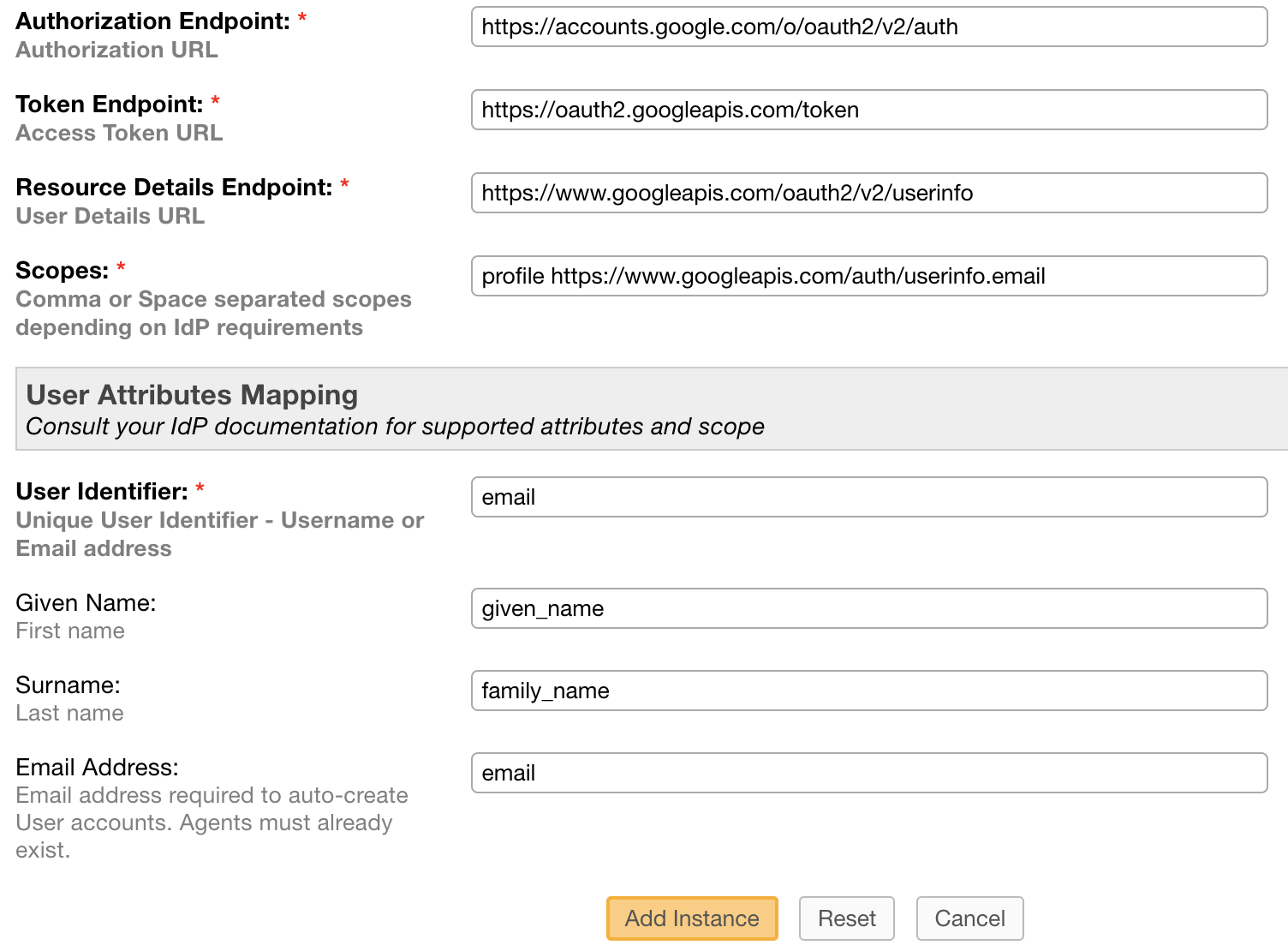Click the Add Instance button
The image size is (1288, 951).
691,918
